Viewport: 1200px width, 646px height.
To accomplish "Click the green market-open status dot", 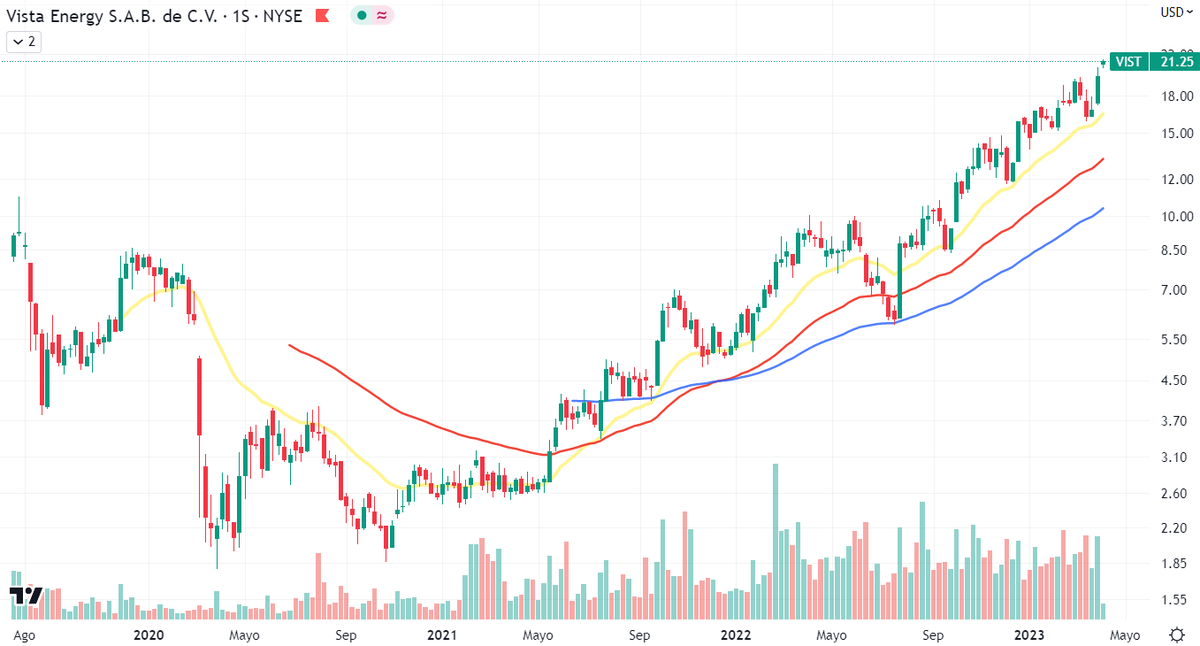I will 361,15.
